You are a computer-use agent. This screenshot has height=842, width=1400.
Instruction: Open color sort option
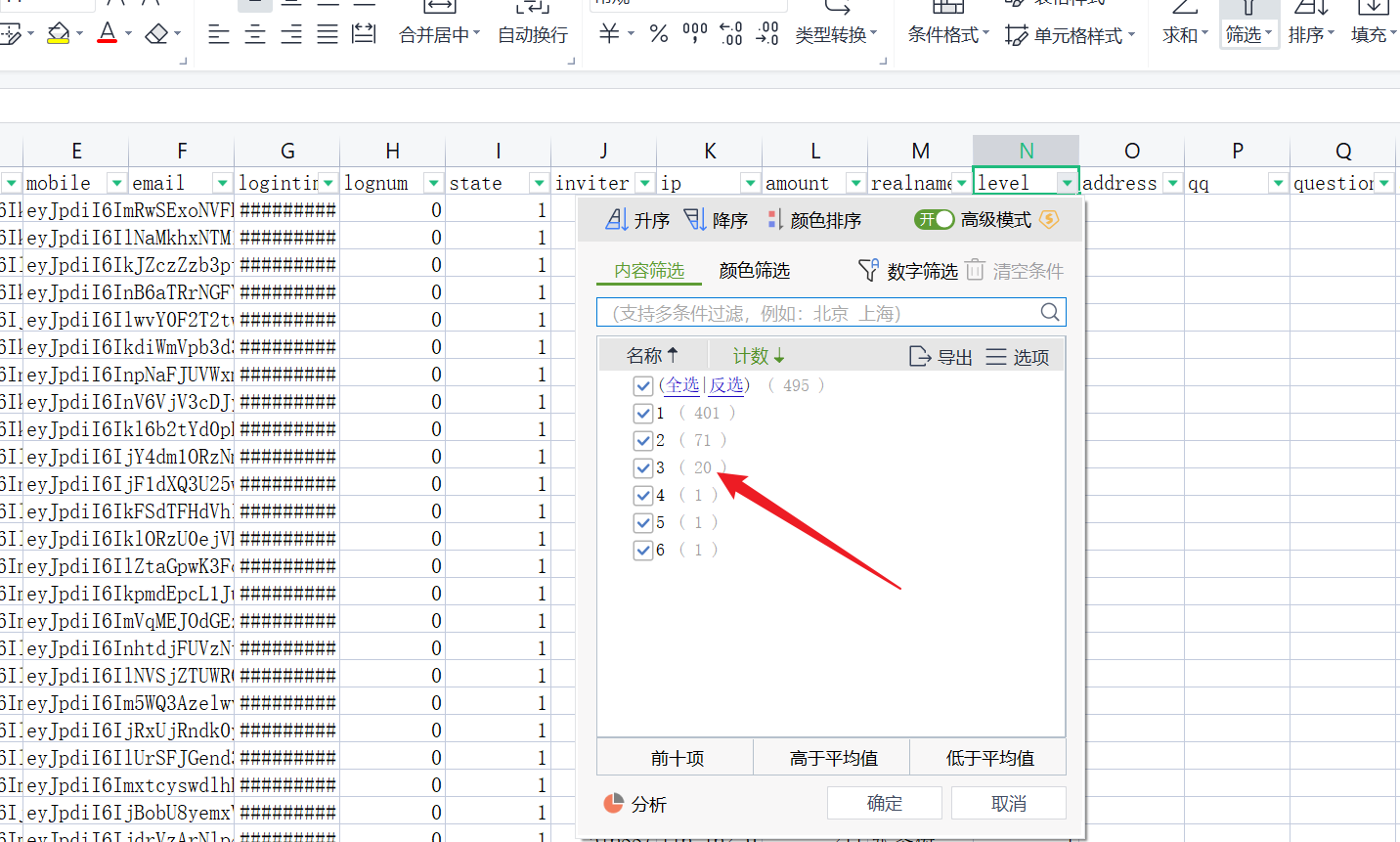(814, 220)
